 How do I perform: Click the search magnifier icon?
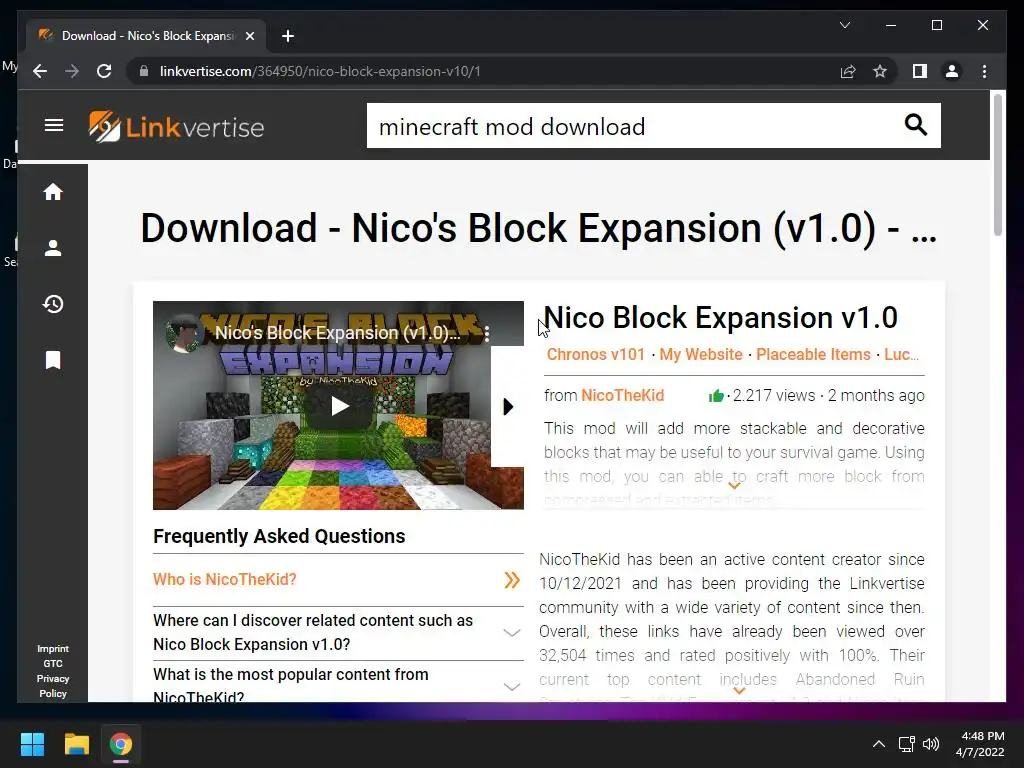tap(915, 124)
